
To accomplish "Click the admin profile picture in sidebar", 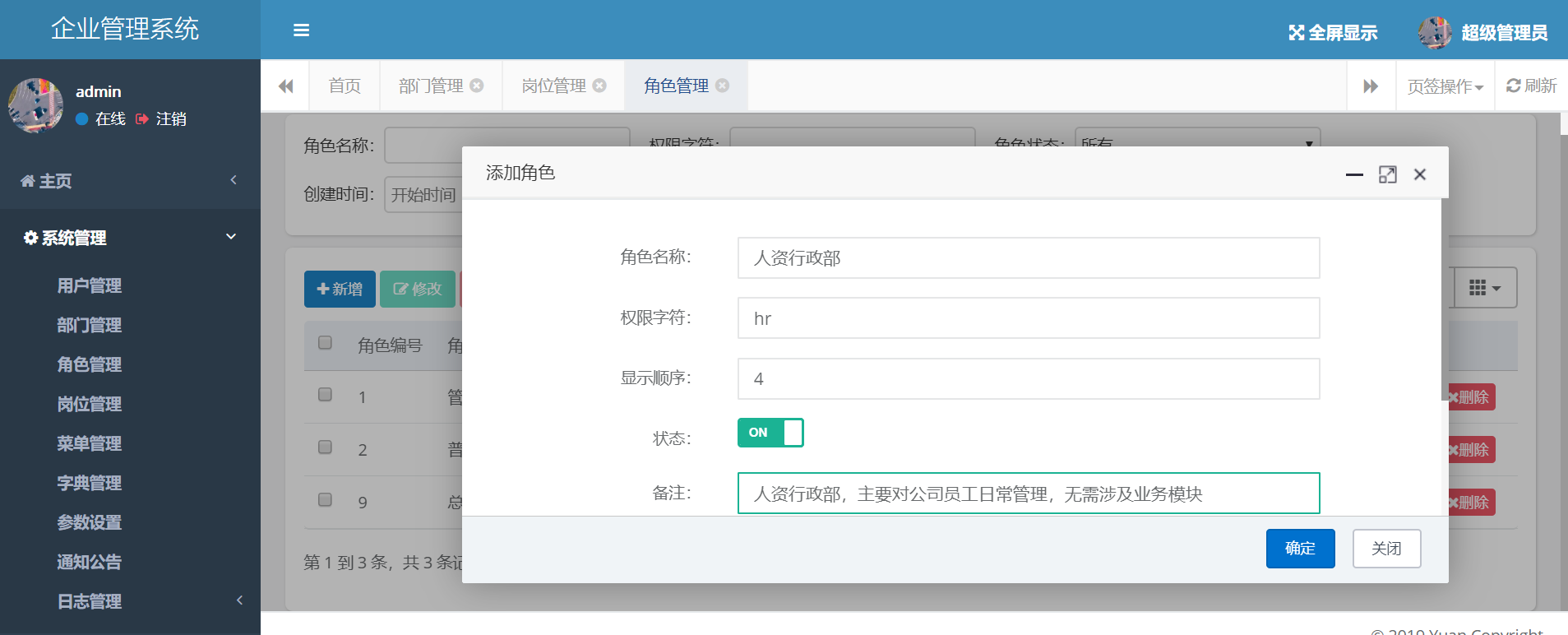I will [x=35, y=105].
